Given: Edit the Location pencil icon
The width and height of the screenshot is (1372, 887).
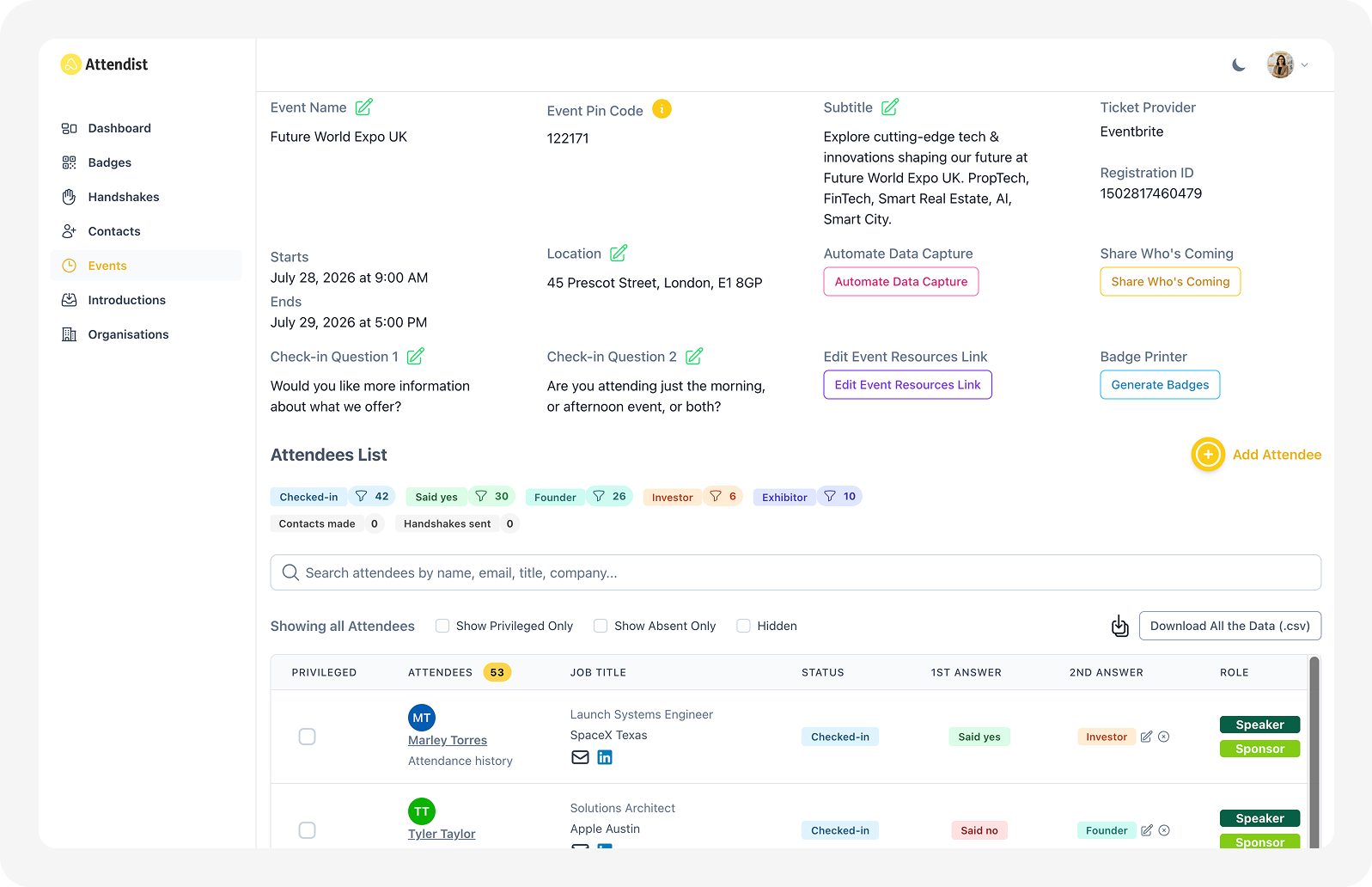Looking at the screenshot, I should pos(619,254).
